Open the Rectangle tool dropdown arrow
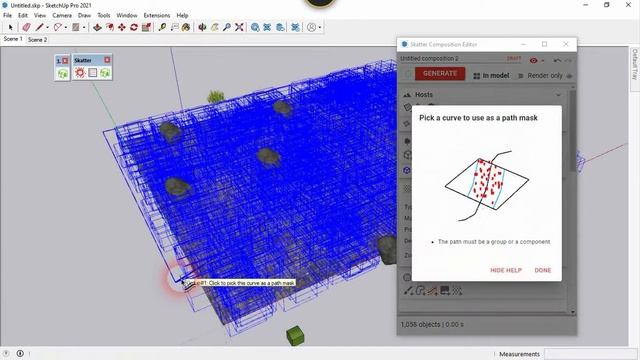The width and height of the screenshot is (640, 360). [x=84, y=27]
